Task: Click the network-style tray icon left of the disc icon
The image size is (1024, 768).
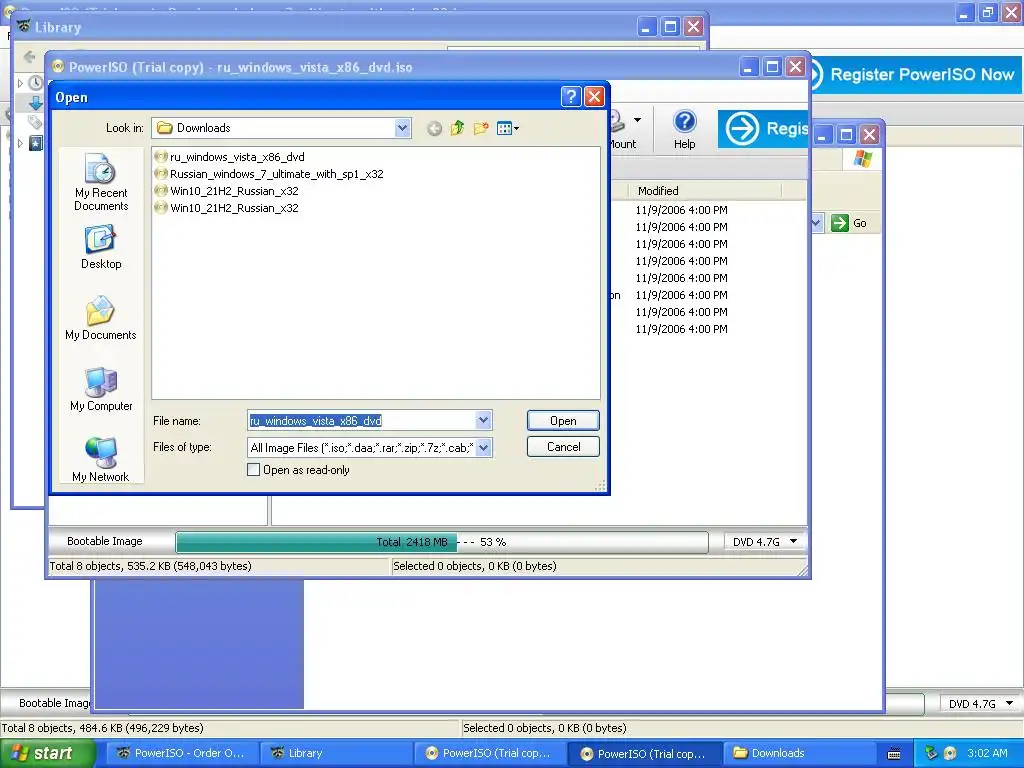Action: coord(931,753)
